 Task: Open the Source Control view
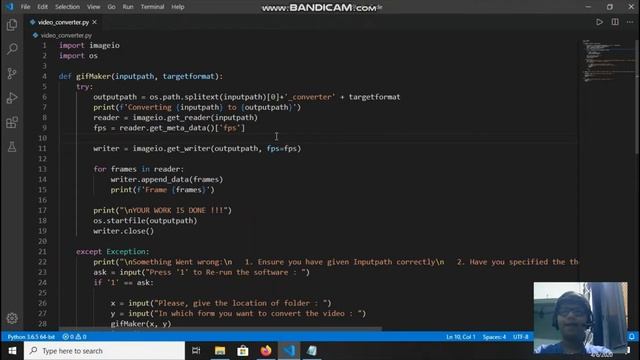(x=12, y=73)
